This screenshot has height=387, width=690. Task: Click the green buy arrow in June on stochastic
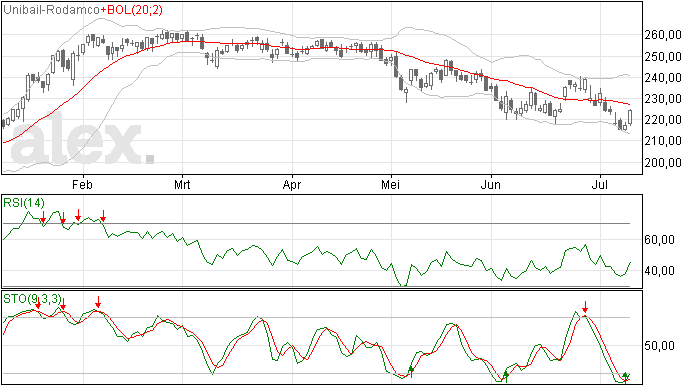pos(506,376)
